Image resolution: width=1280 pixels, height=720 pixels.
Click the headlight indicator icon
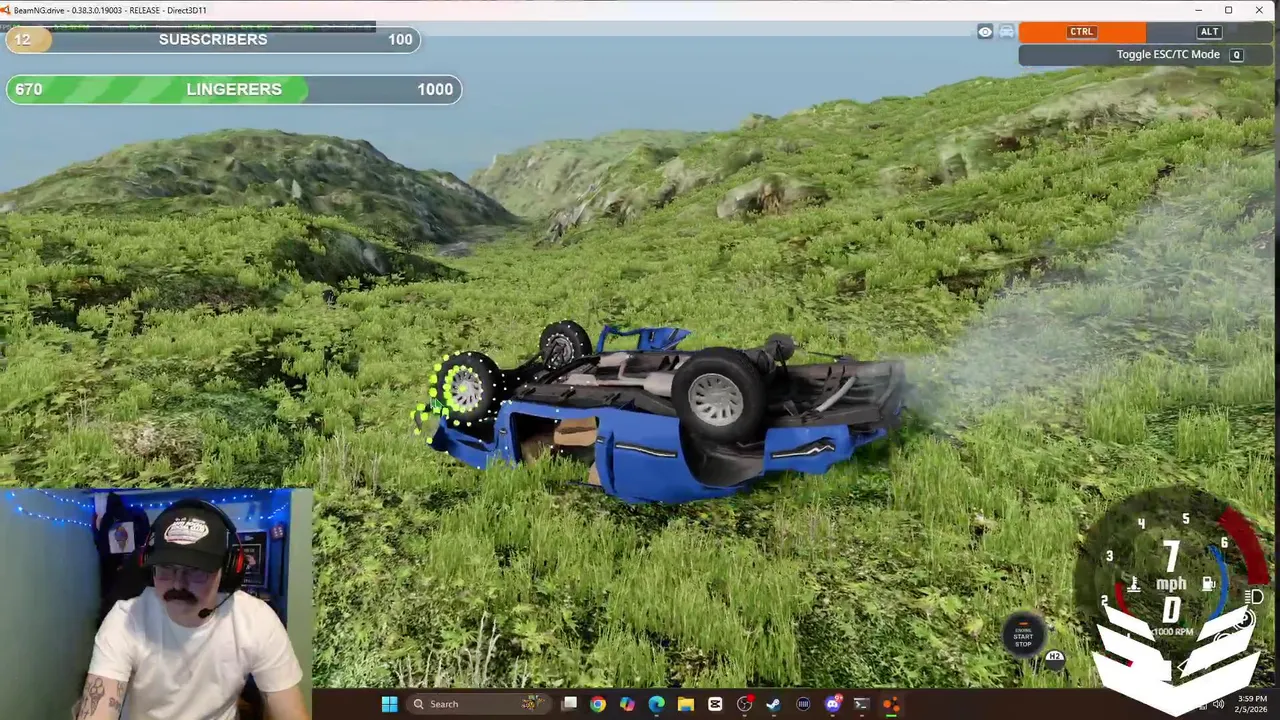1255,597
